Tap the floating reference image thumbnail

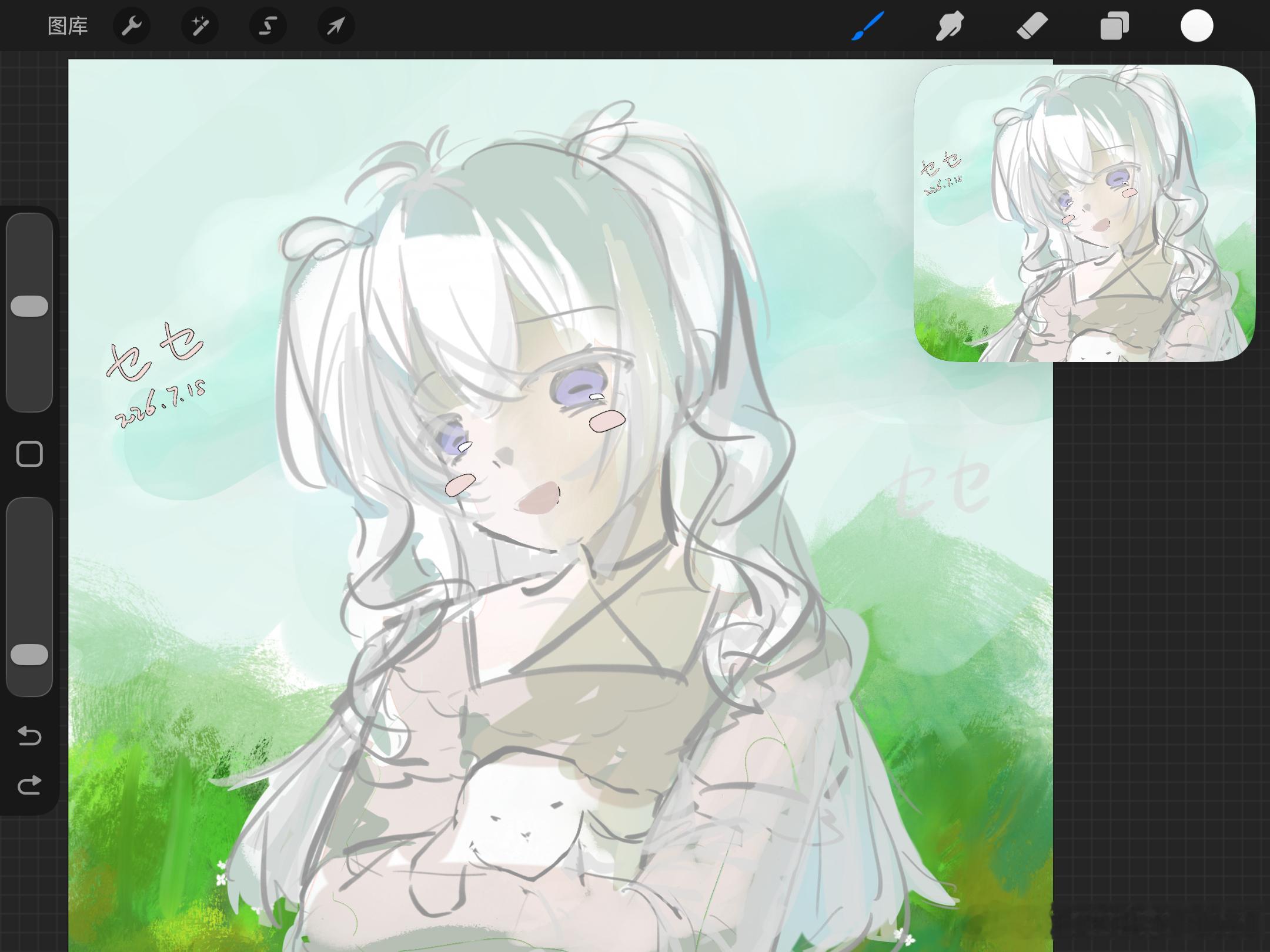[x=1085, y=213]
